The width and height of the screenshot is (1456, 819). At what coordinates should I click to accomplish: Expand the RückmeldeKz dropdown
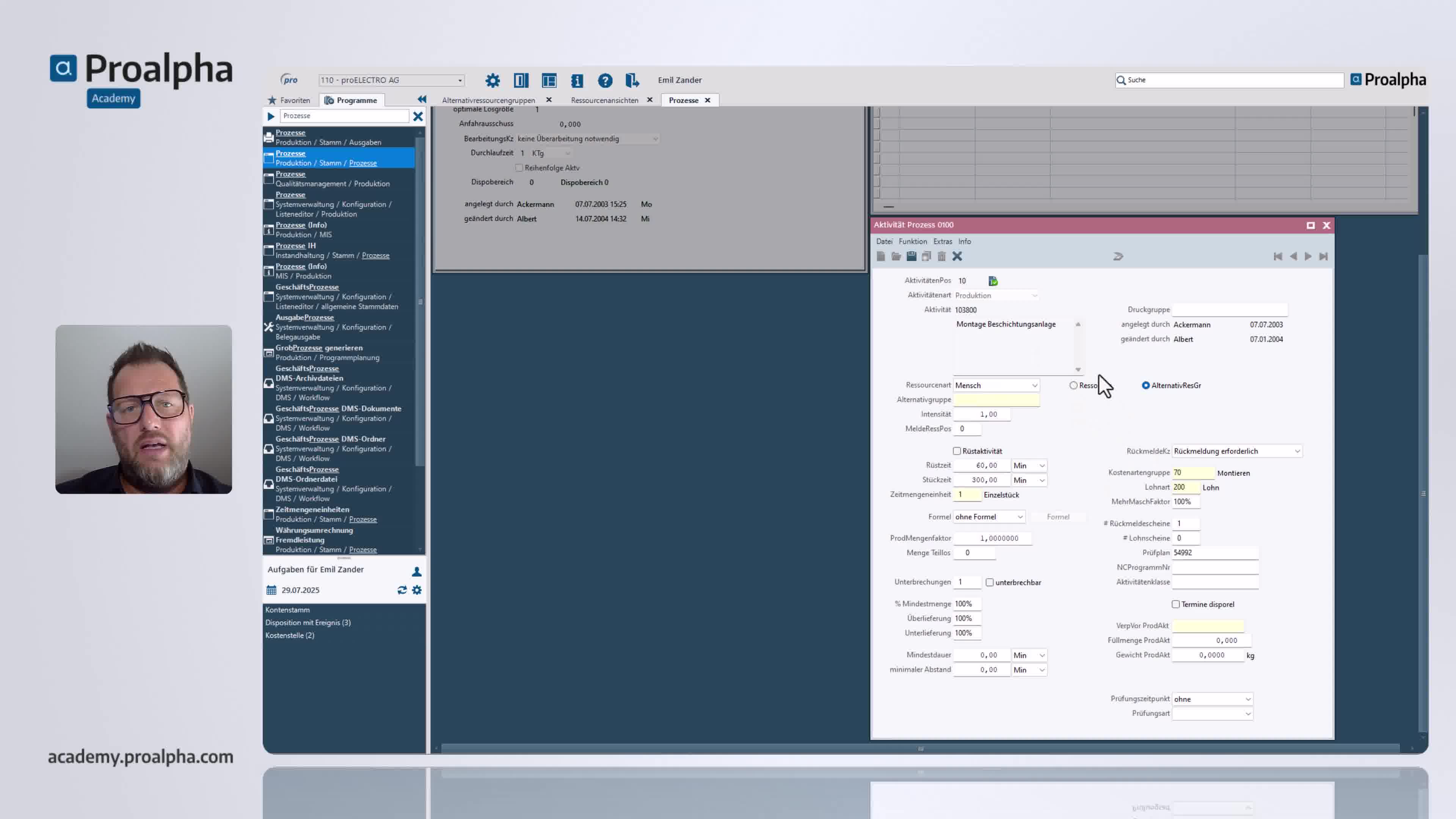click(1297, 451)
